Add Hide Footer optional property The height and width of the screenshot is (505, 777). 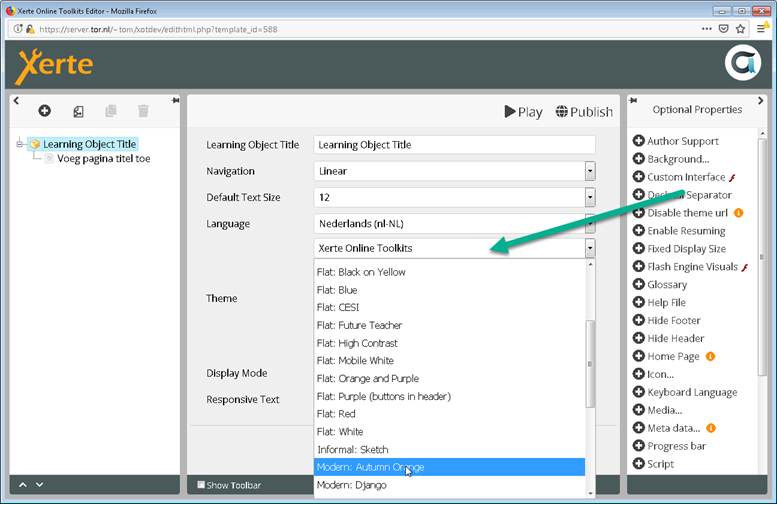(x=667, y=321)
